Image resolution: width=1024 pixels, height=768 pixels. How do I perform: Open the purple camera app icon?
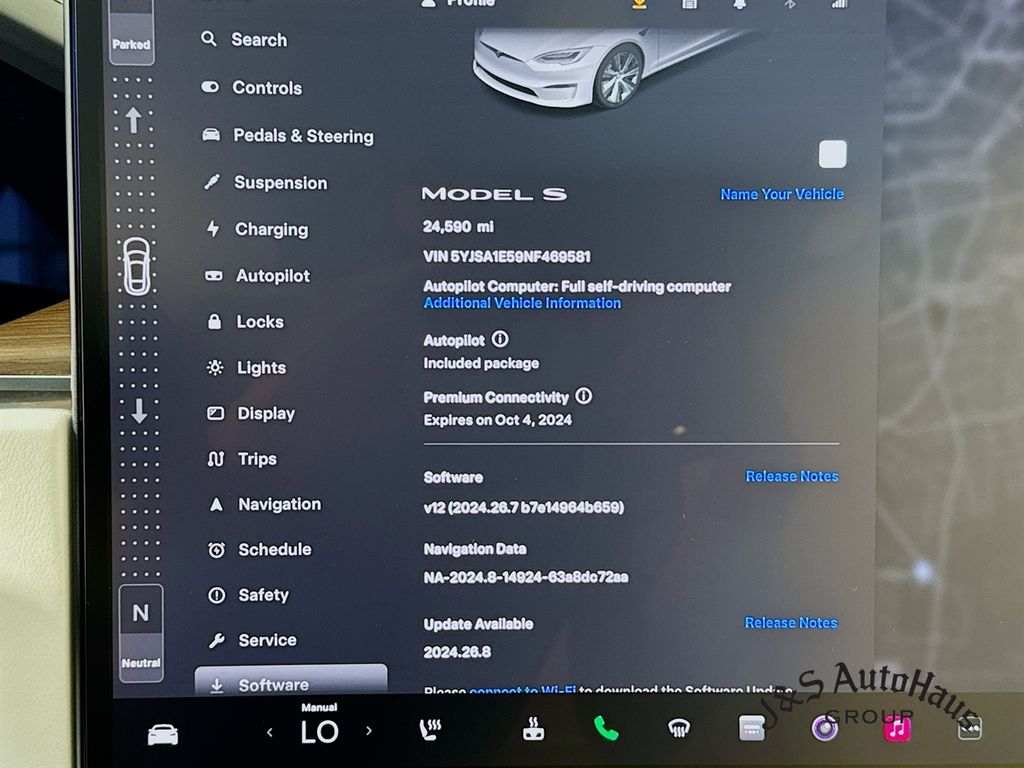pos(824,729)
